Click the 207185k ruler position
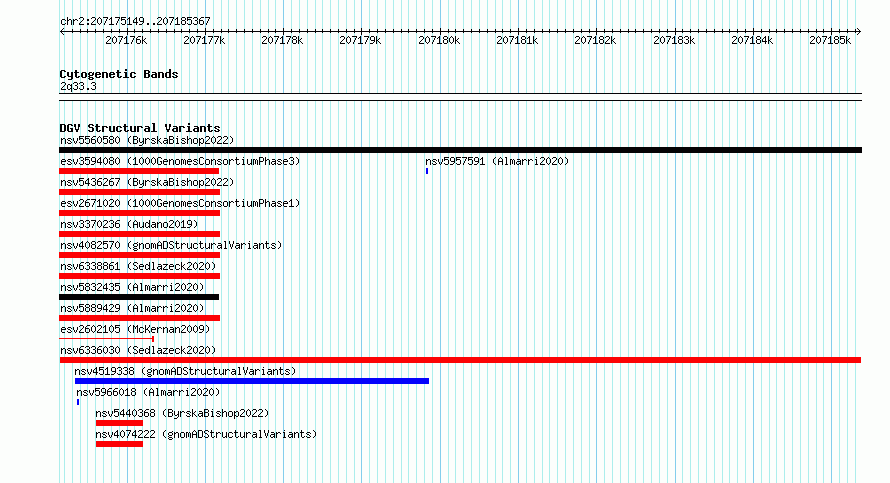This screenshot has height=483, width=890. click(830, 40)
